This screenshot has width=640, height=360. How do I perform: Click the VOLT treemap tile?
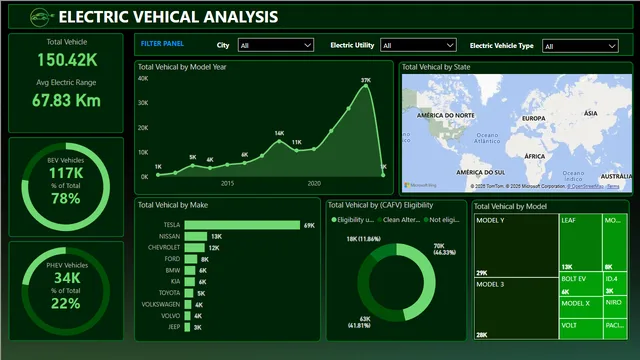click(580, 329)
